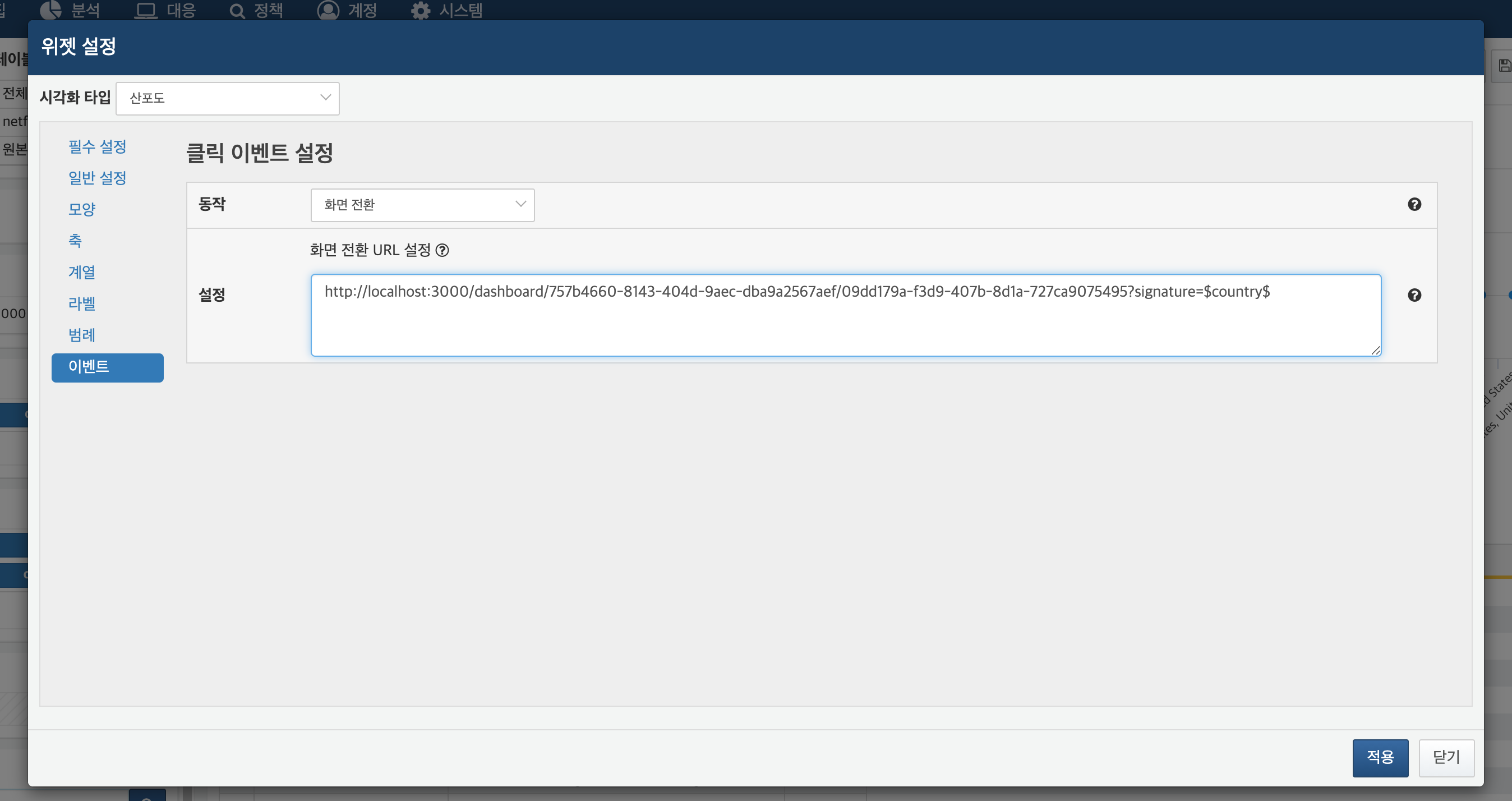Image resolution: width=1512 pixels, height=801 pixels.
Task: Click the 시스템 gear icon
Action: (x=420, y=11)
